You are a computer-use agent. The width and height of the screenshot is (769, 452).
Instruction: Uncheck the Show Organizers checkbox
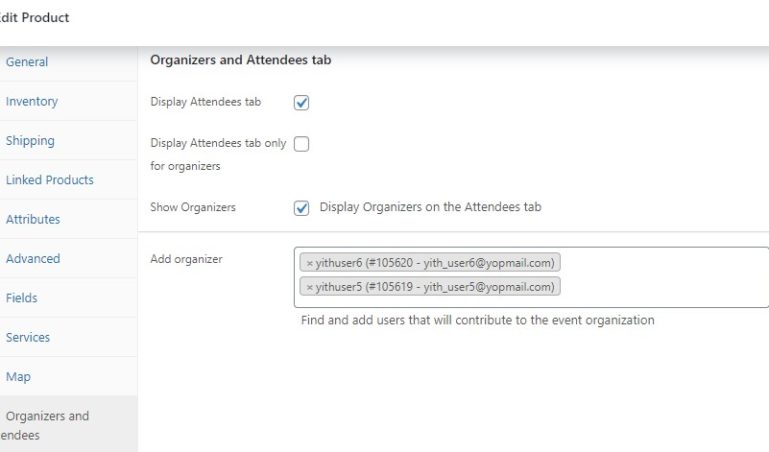[301, 208]
